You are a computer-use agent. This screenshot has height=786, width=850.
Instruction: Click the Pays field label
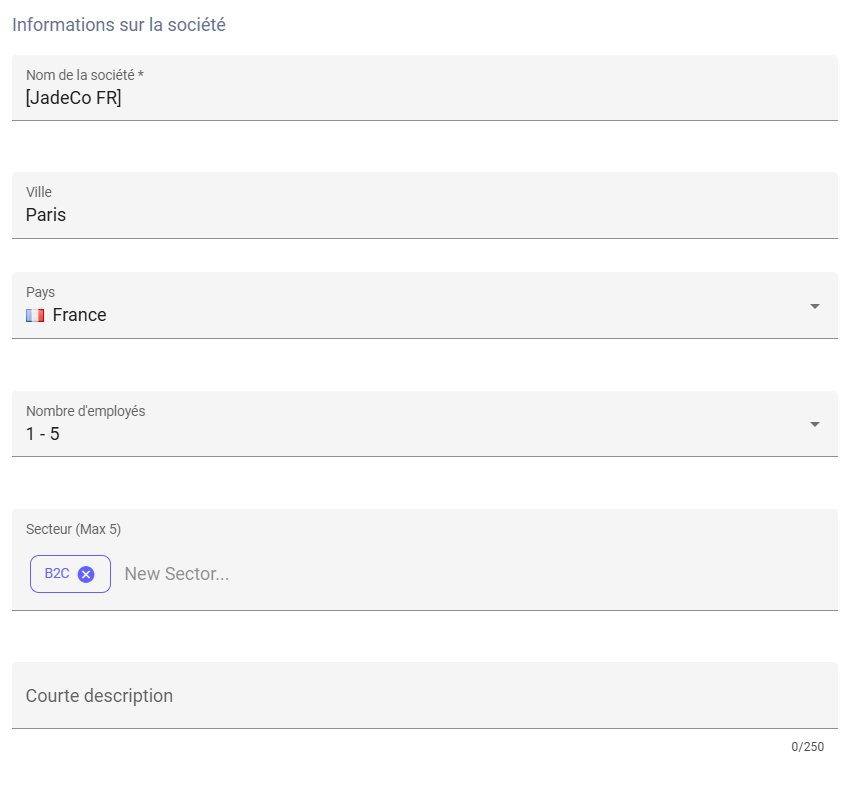[40, 292]
